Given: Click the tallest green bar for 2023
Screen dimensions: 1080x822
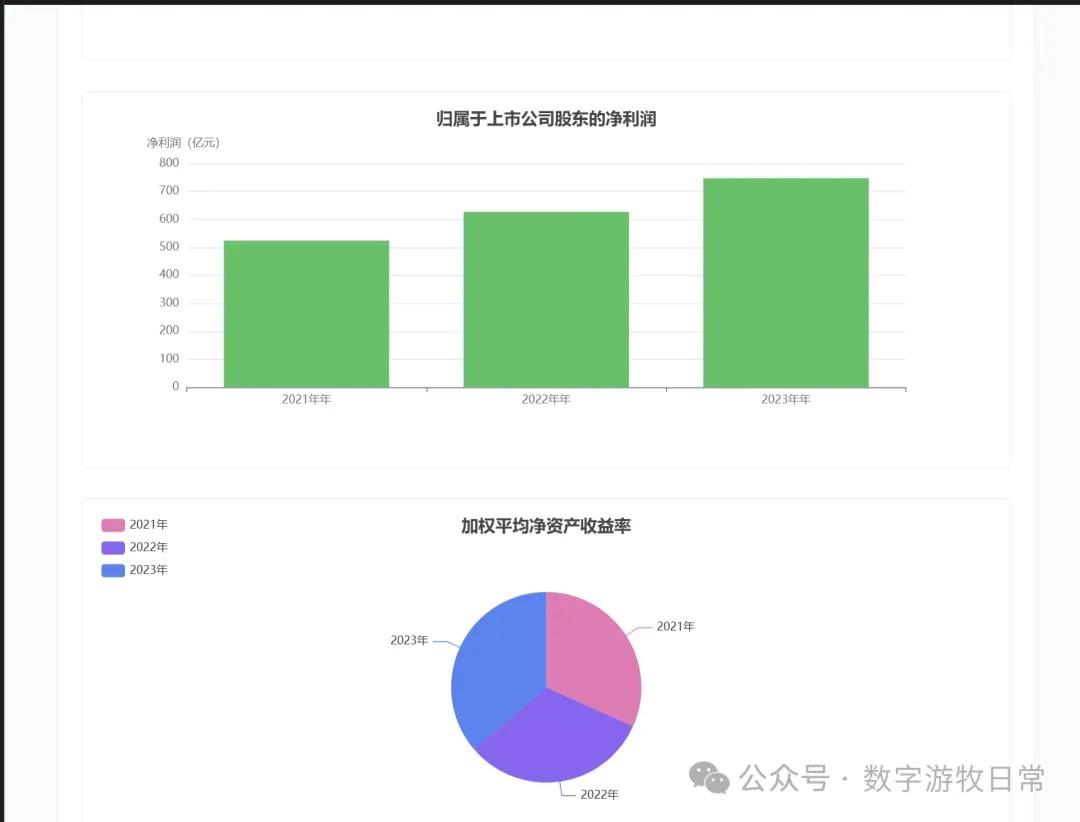Looking at the screenshot, I should 786,283.
